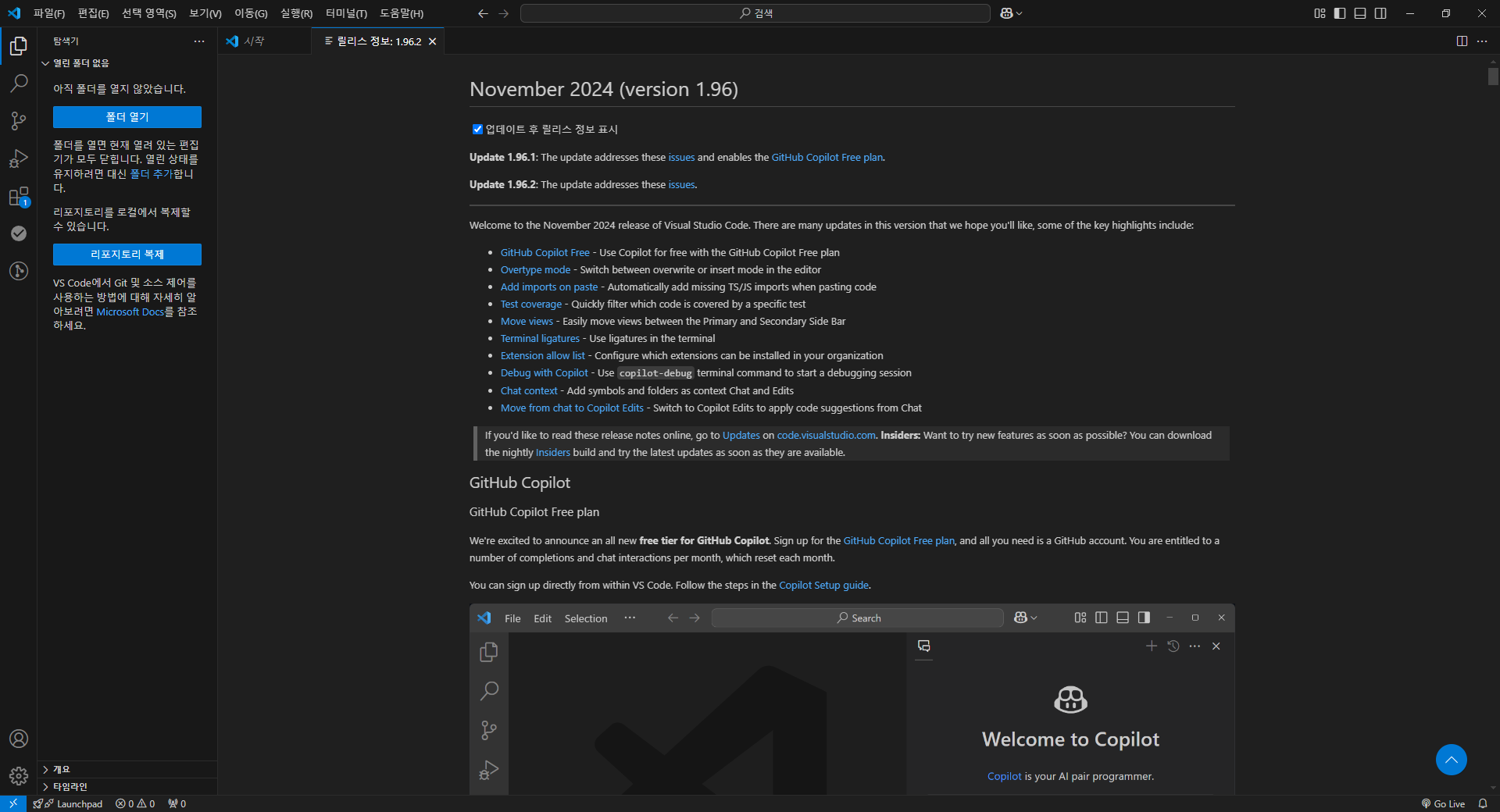Open the 보기(V) menu
The image size is (1500, 812).
pos(205,13)
